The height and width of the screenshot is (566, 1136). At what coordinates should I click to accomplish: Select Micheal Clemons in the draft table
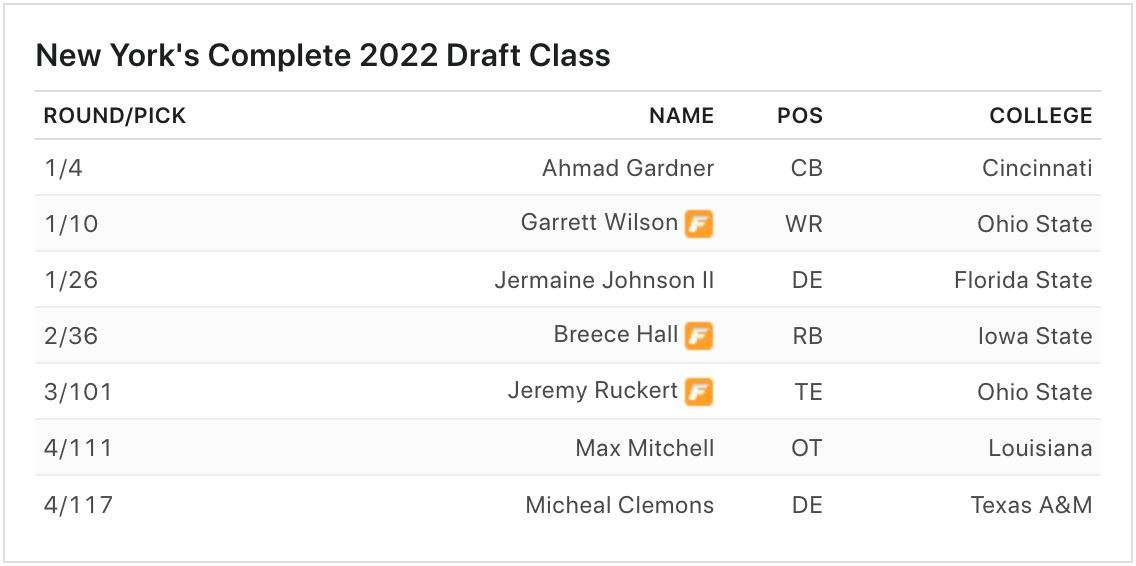620,505
